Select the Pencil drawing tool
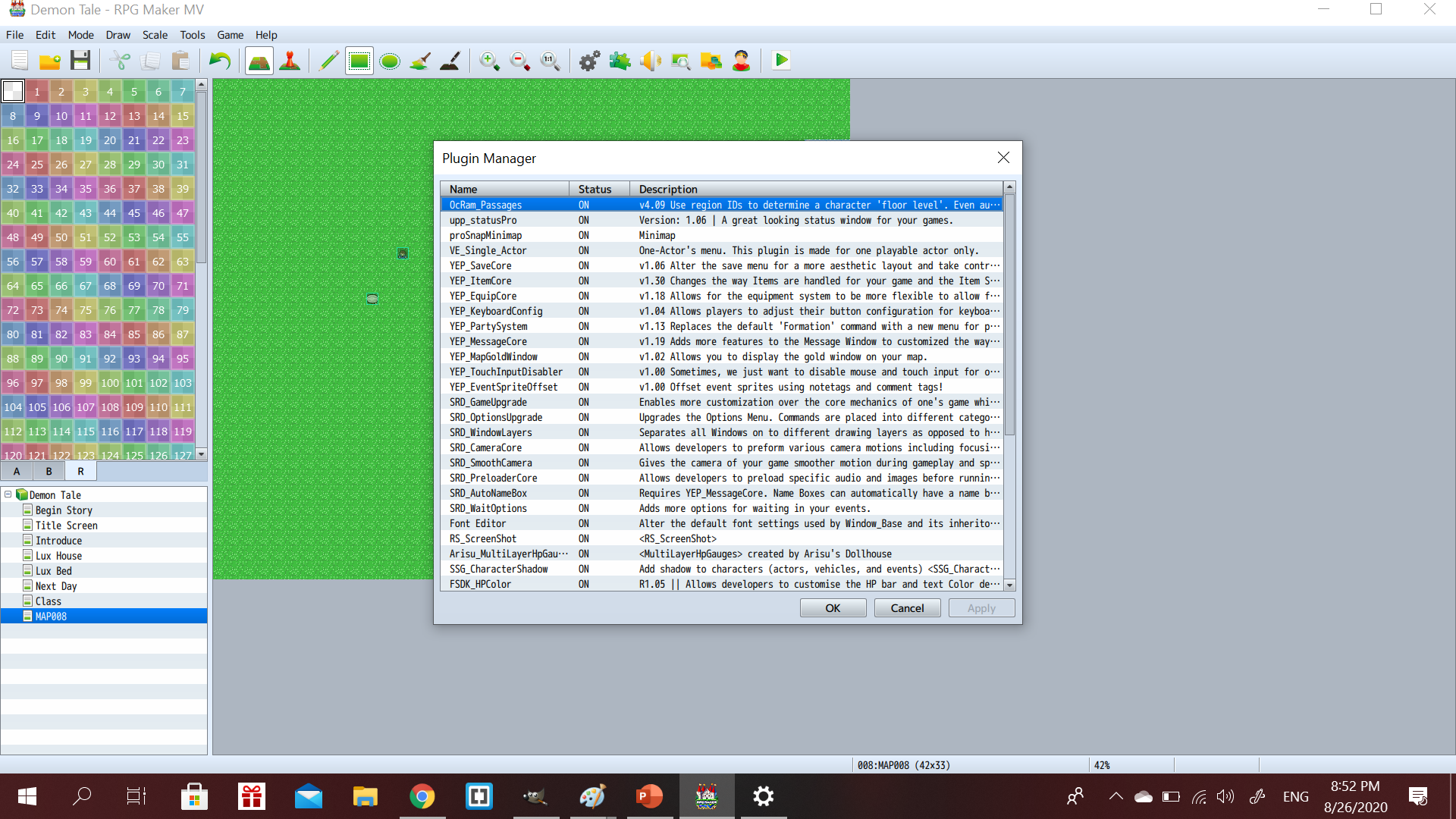Viewport: 1456px width, 819px height. coord(329,61)
